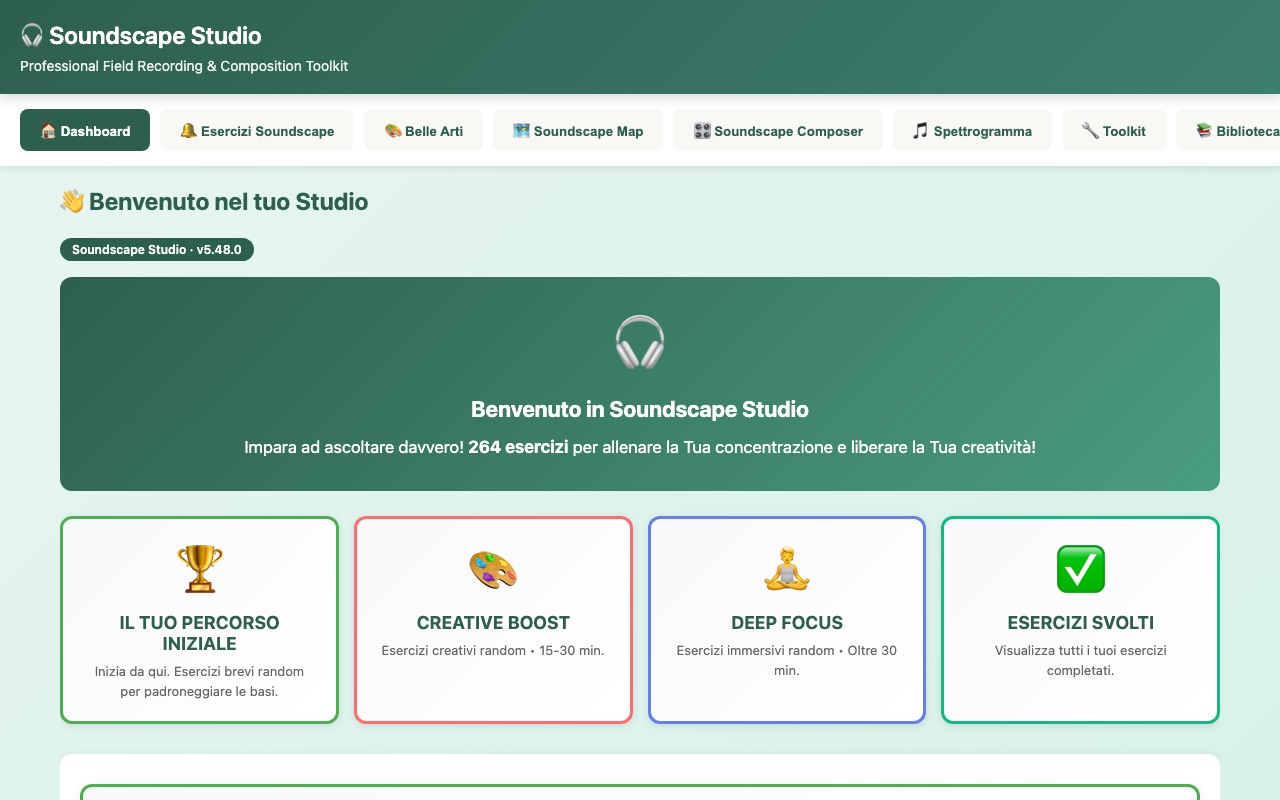This screenshot has width=1280, height=800.
Task: Click the music note icon in Spettrogramma tab
Action: (921, 131)
